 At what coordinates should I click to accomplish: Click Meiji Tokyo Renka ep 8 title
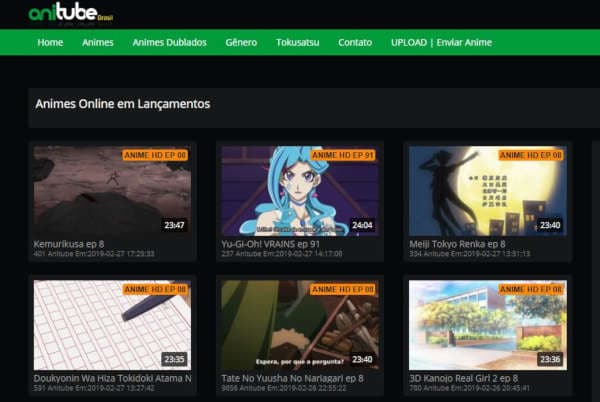click(x=457, y=244)
